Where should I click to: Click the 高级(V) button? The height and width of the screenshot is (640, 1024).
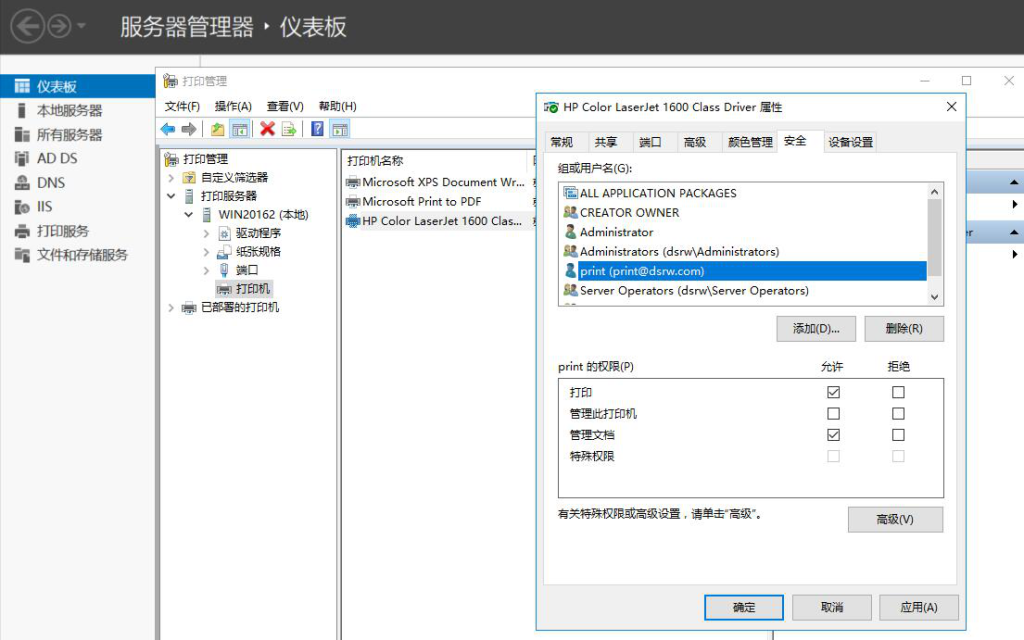click(x=895, y=520)
